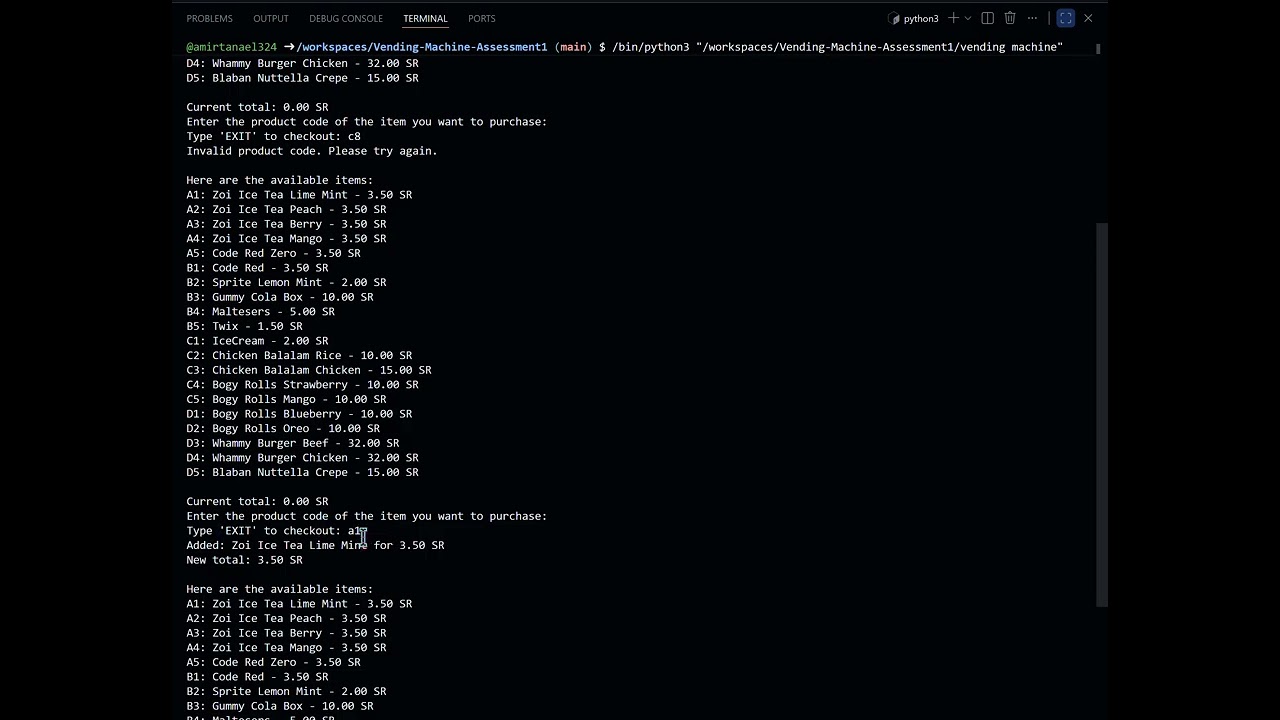Click 'C2: Chicken Balalam Rice - 10.00 SR'

click(299, 355)
